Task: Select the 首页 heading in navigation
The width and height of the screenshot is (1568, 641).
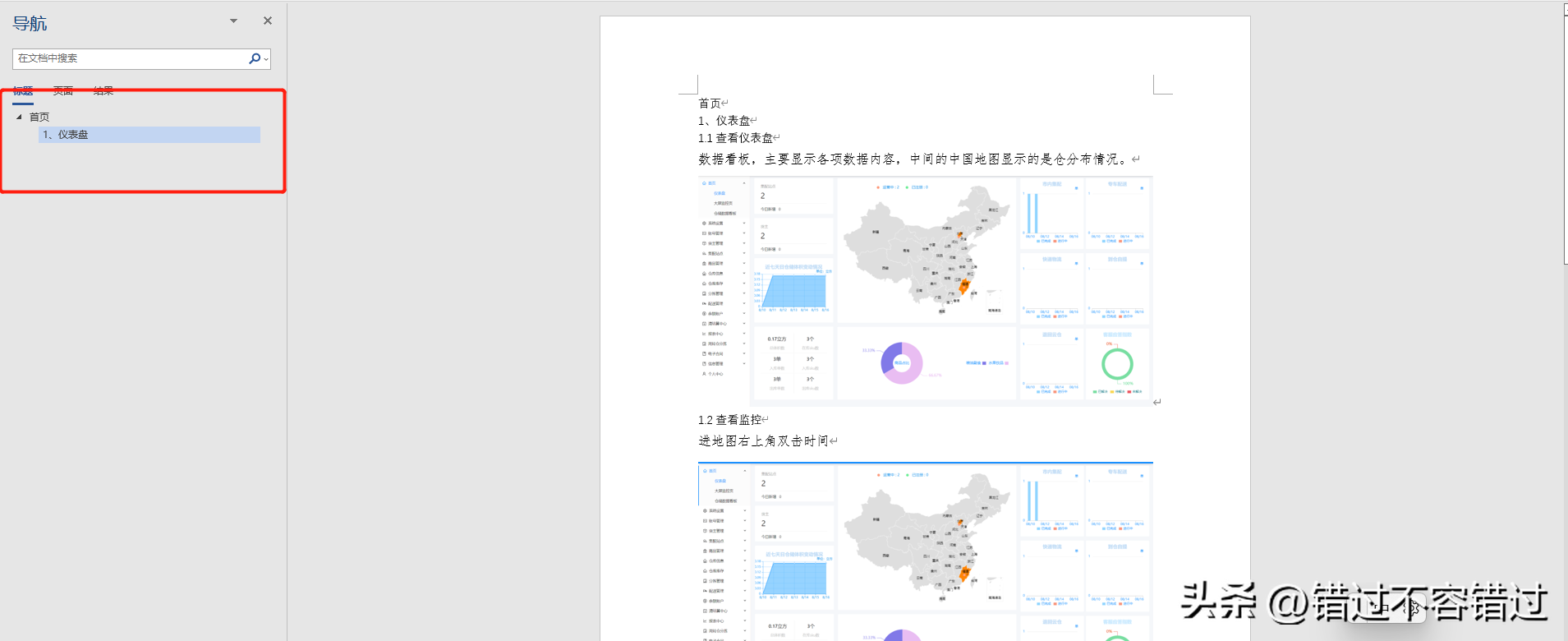Action: 39,117
